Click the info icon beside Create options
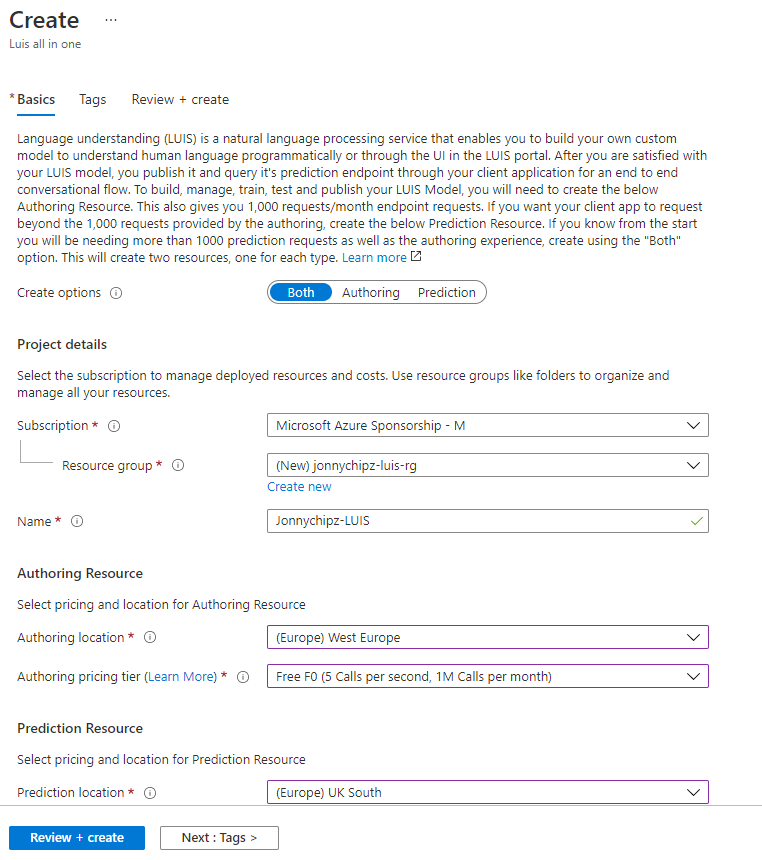Screen dimensions: 762x860 coord(116,293)
